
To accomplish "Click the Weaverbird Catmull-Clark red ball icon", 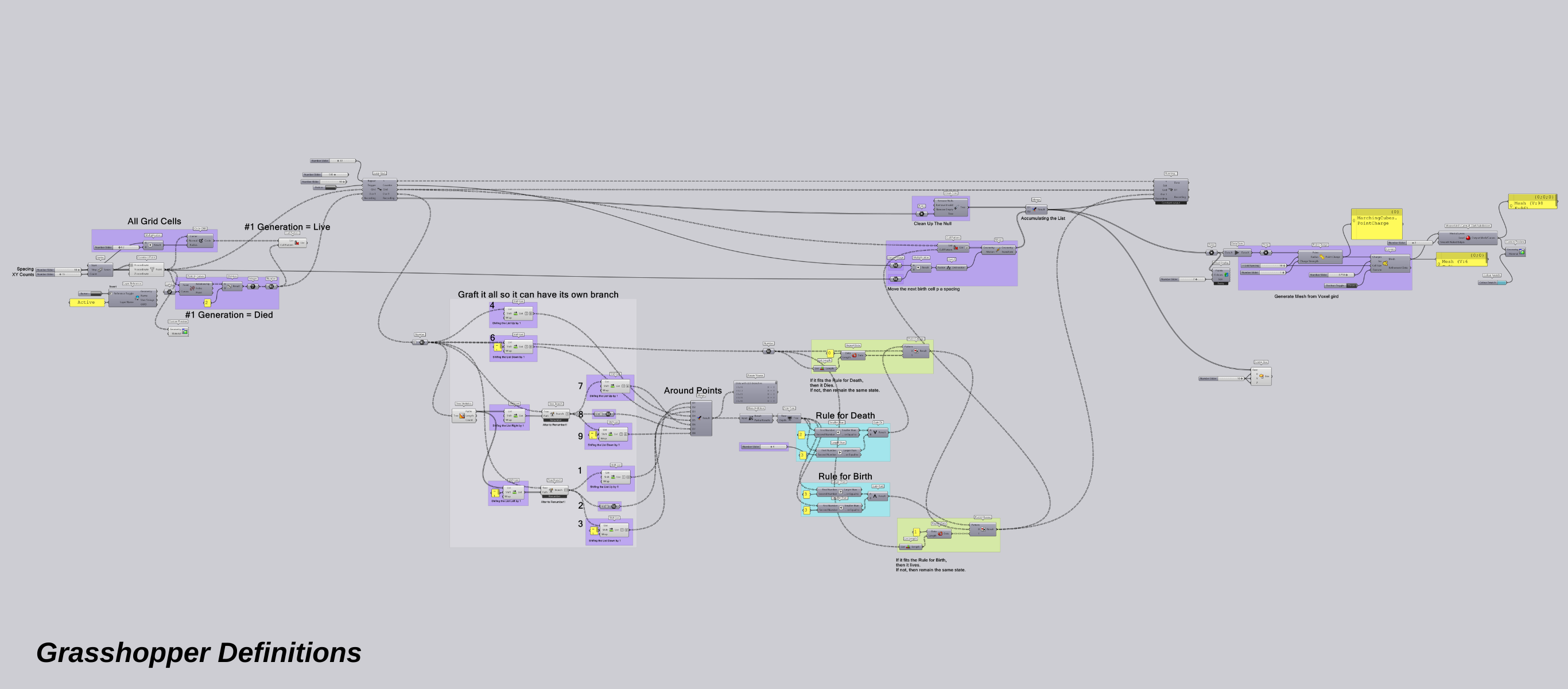I will click(1468, 238).
